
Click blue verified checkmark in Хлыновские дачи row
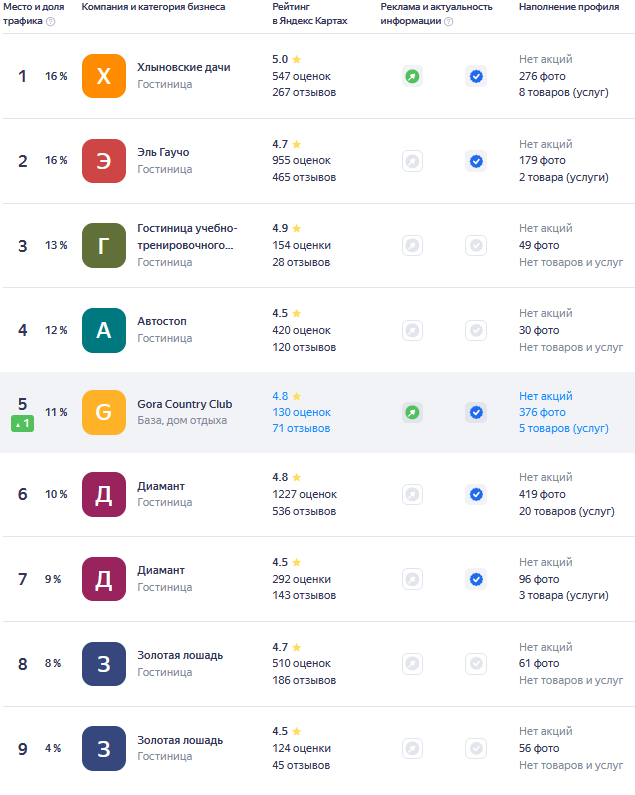point(476,77)
